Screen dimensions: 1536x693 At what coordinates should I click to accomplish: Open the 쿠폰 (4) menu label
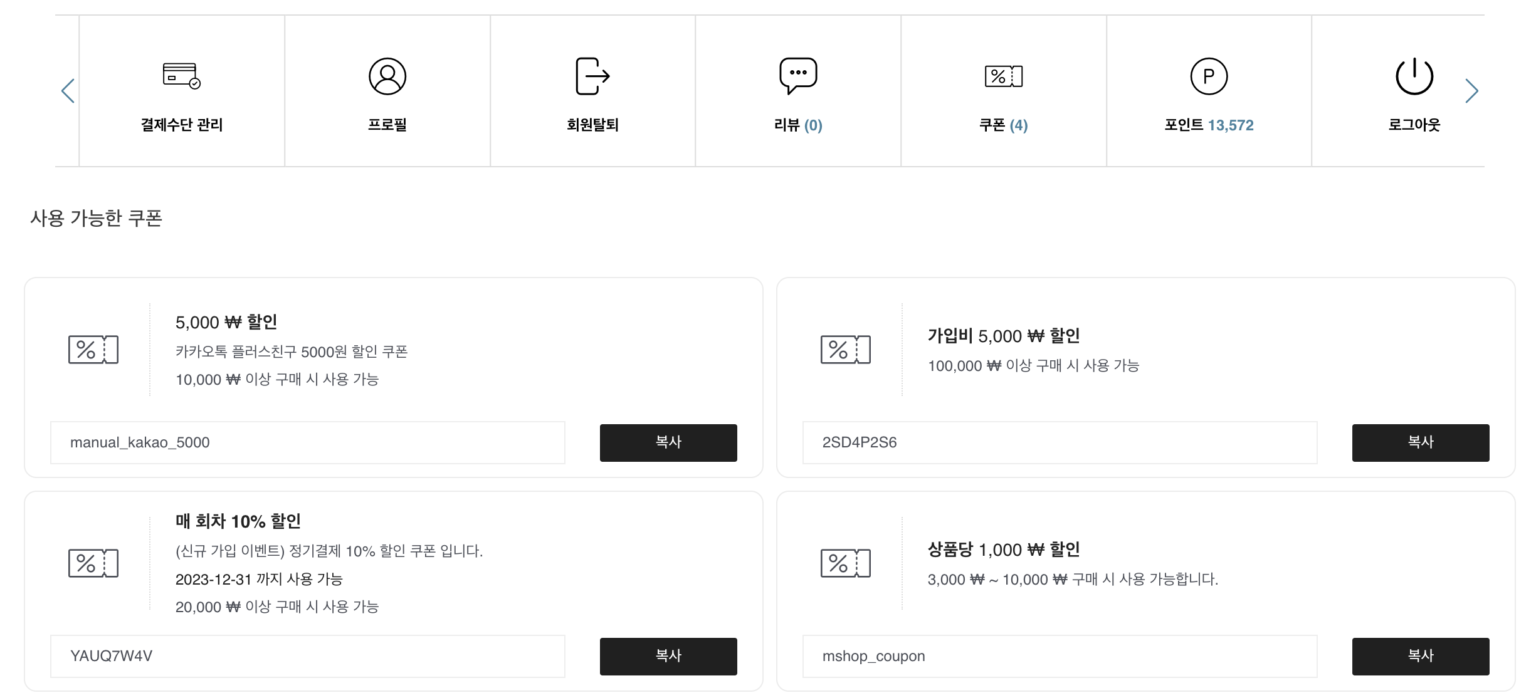(1003, 125)
